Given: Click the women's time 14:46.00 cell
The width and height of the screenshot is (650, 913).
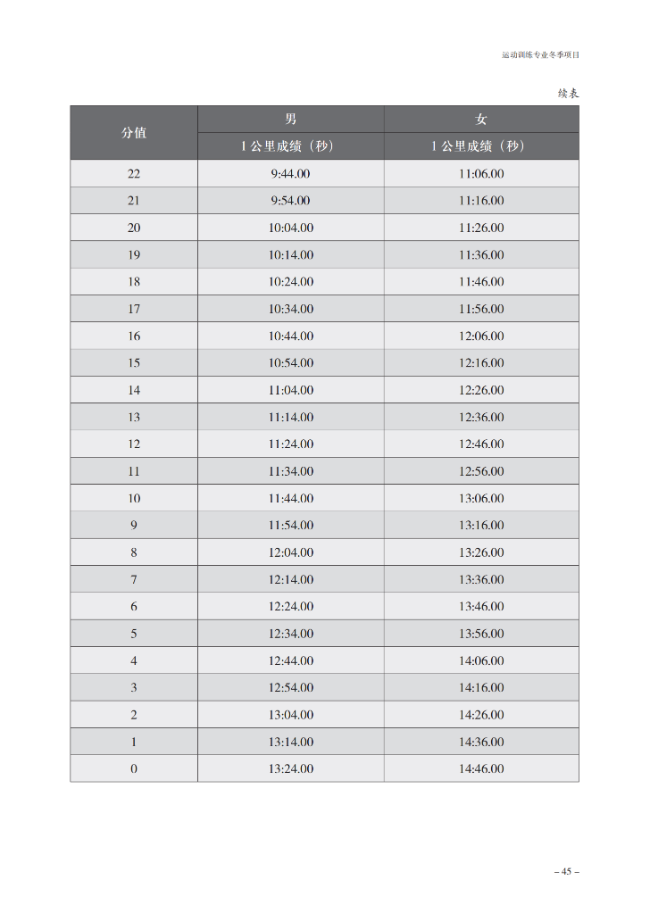Looking at the screenshot, I should (481, 769).
